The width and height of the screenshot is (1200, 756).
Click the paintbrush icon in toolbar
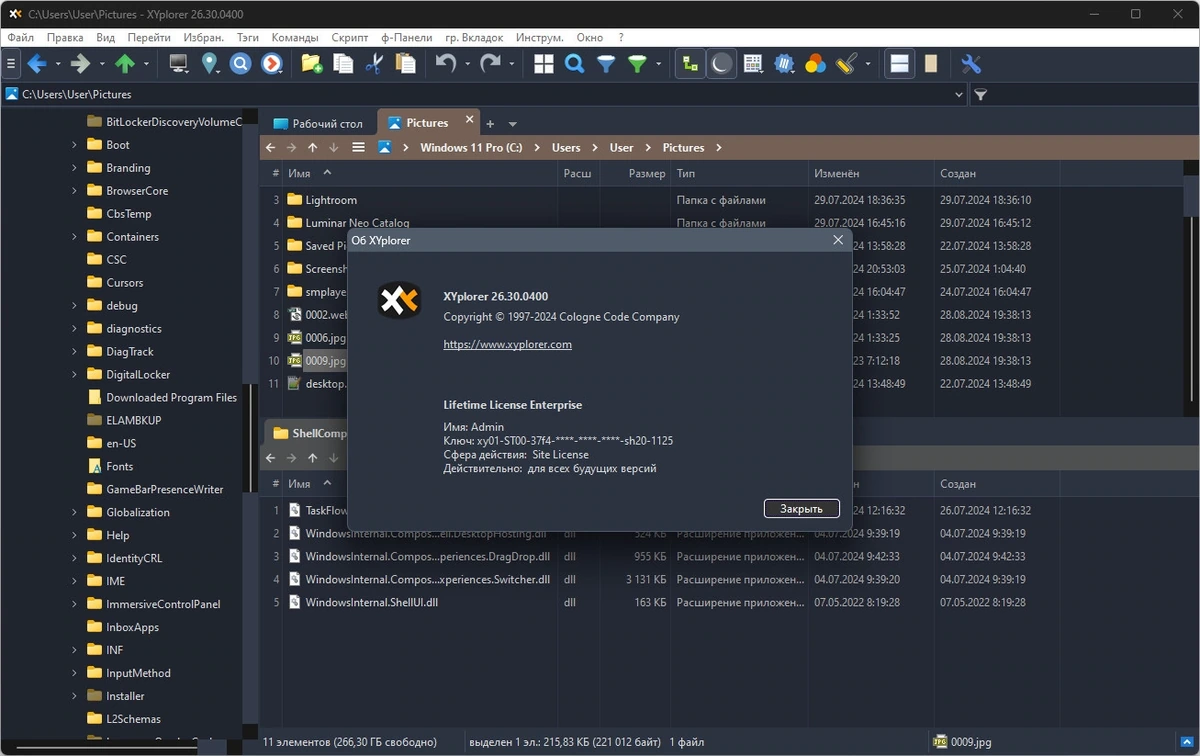tap(846, 64)
